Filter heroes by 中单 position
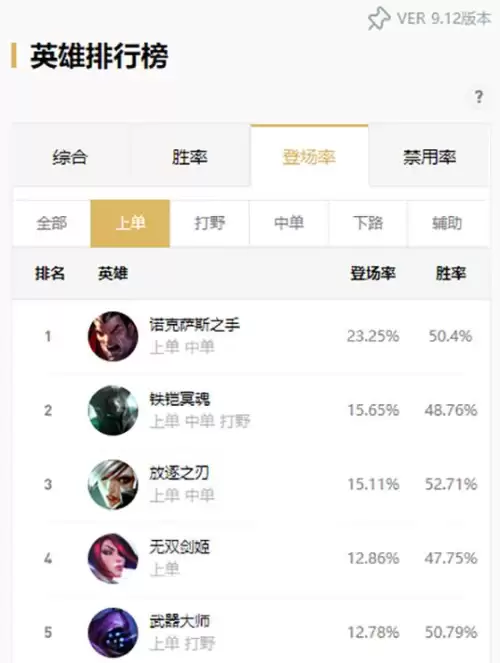 [289, 223]
